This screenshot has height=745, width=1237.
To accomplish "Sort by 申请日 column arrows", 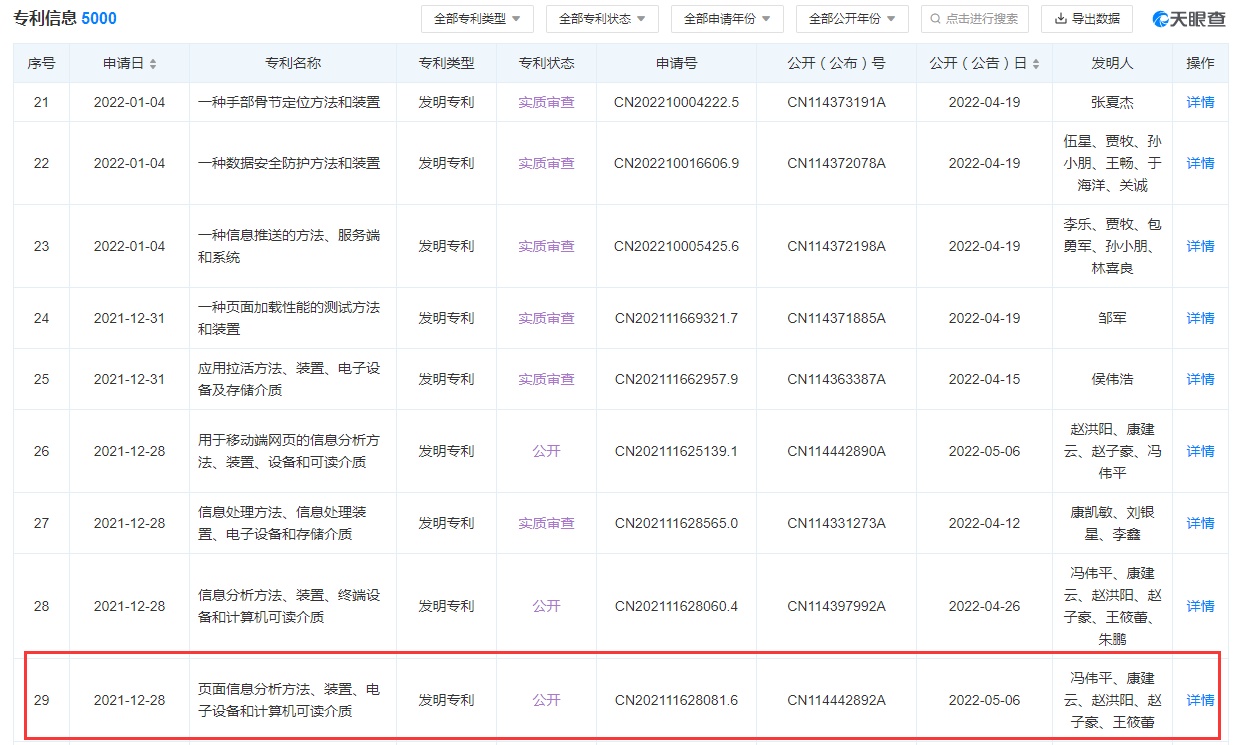I will pos(153,63).
